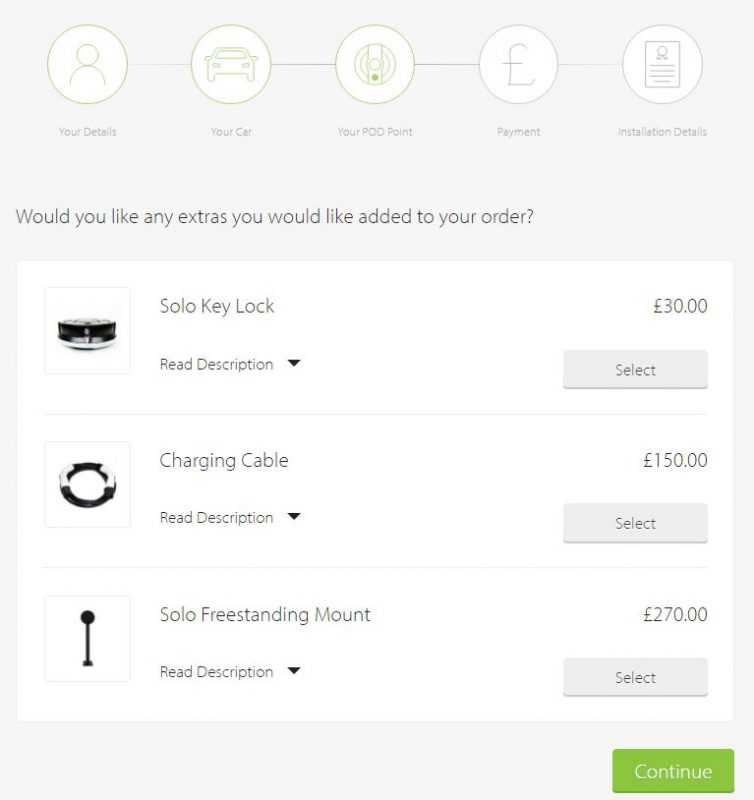
Task: Open the Solo Freestanding Mount product image
Action: tap(87, 638)
